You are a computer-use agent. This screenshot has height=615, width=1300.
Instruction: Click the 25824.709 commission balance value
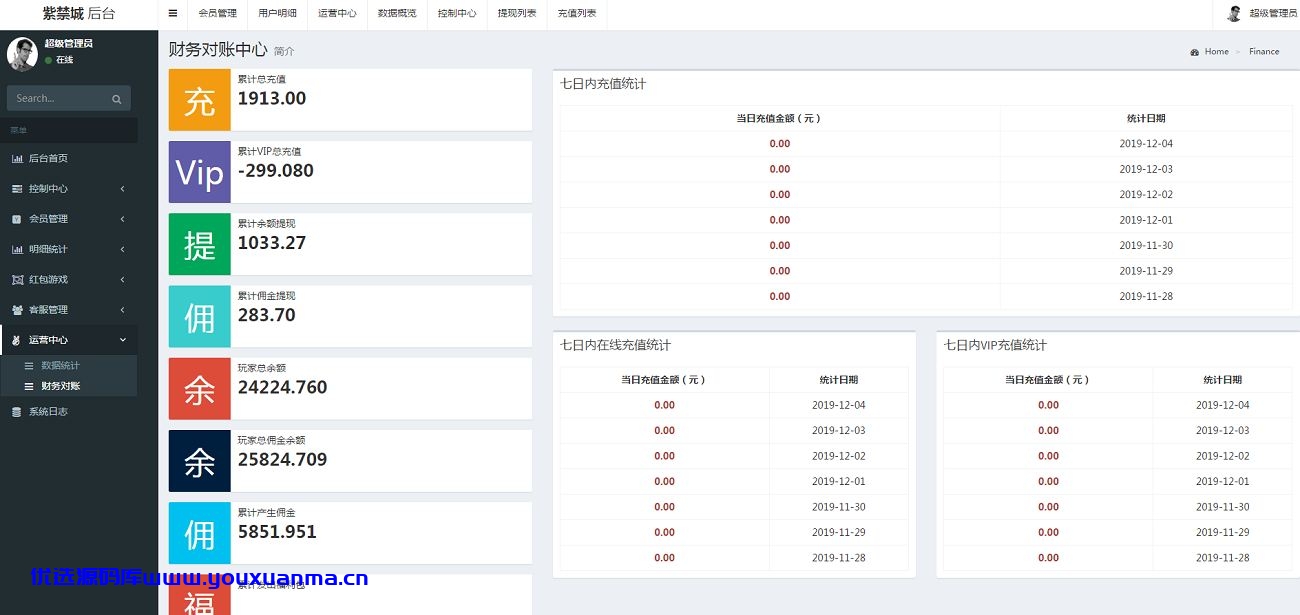click(x=283, y=459)
